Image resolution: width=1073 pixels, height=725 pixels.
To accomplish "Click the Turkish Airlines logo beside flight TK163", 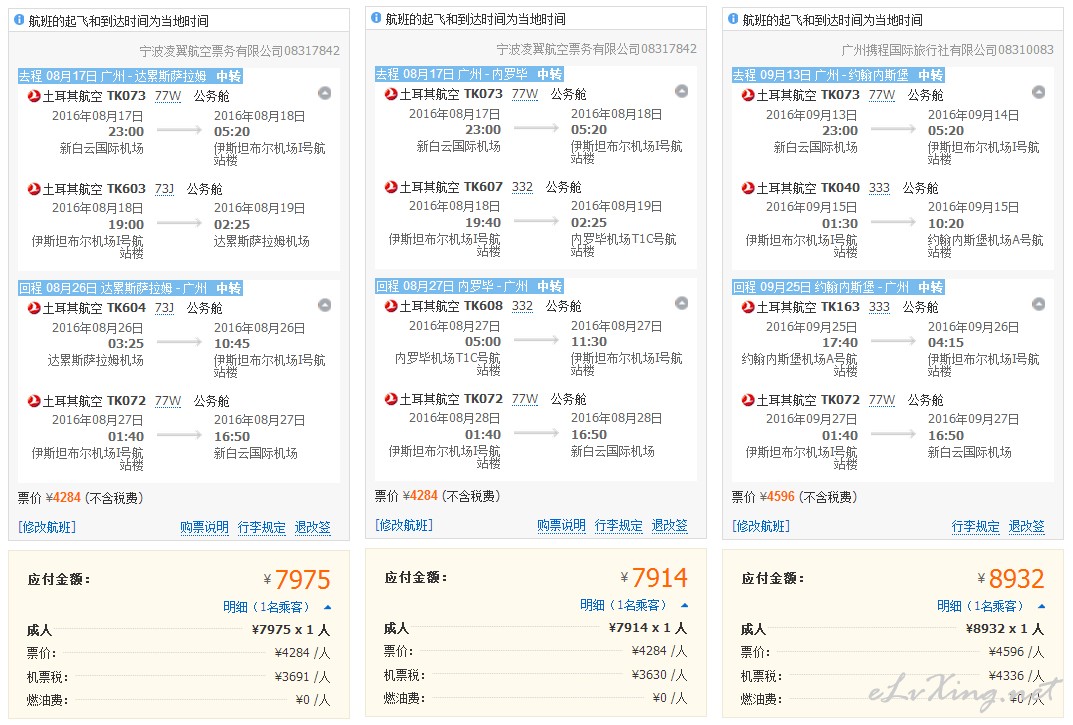I will pyautogui.click(x=749, y=307).
